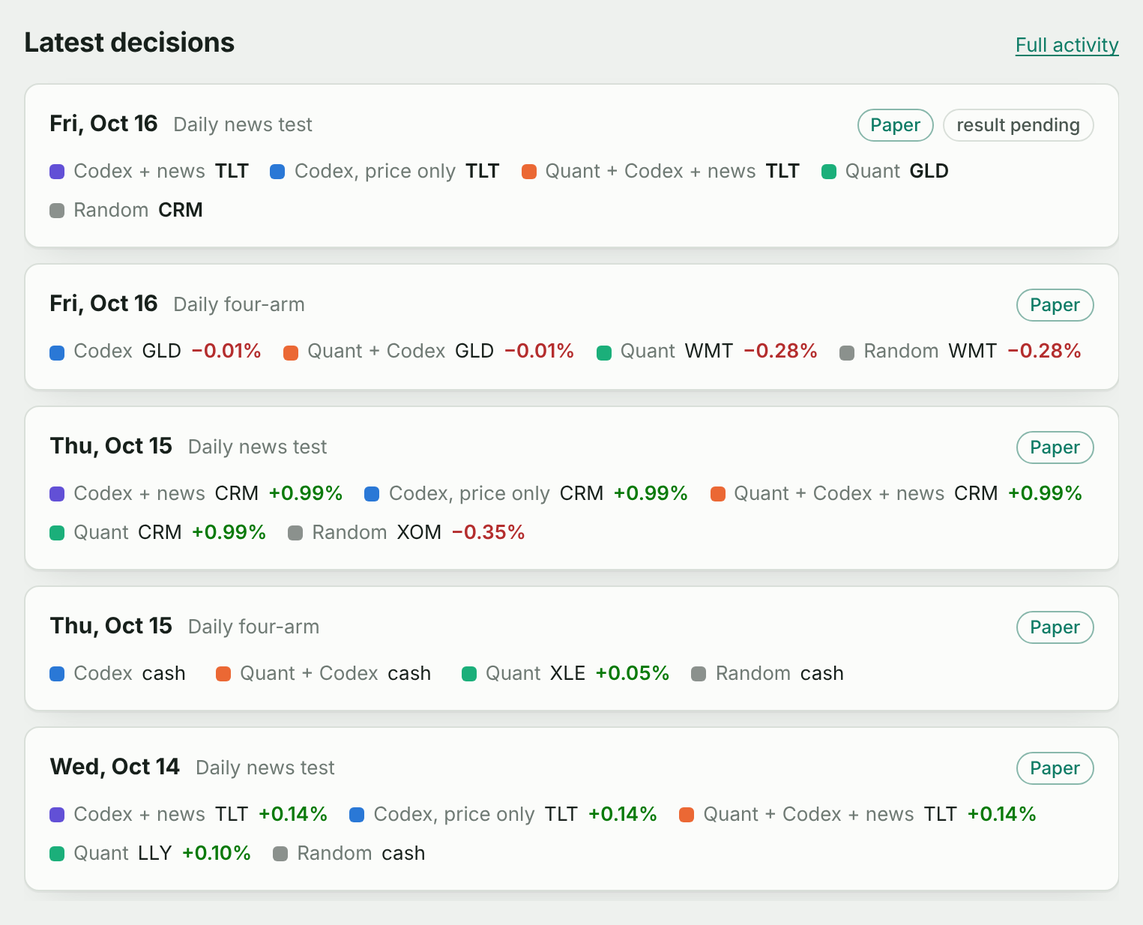Click gray swatch beside Random cash, Oct 15
This screenshot has height=925, width=1143.
pyautogui.click(x=698, y=674)
